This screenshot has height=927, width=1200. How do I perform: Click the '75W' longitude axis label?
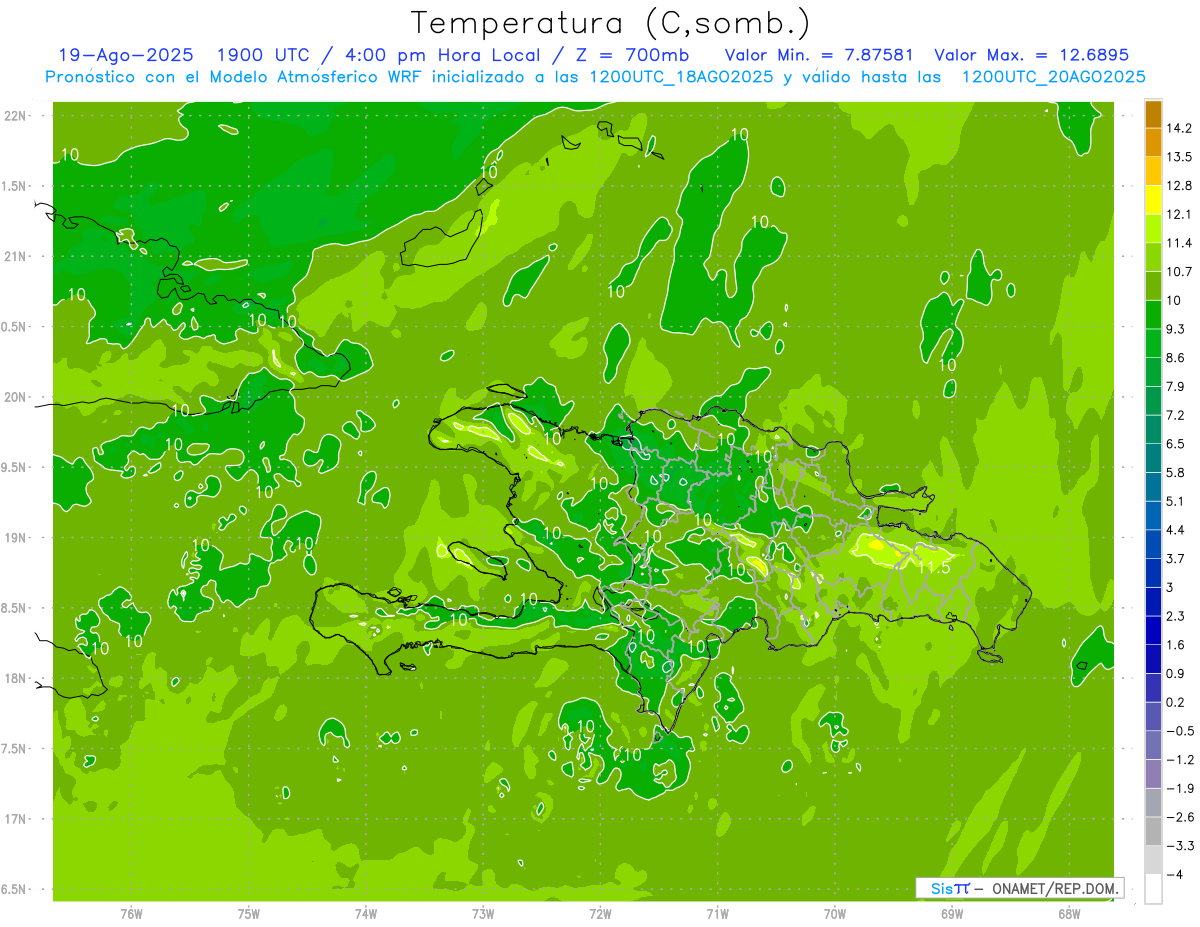pyautogui.click(x=248, y=913)
